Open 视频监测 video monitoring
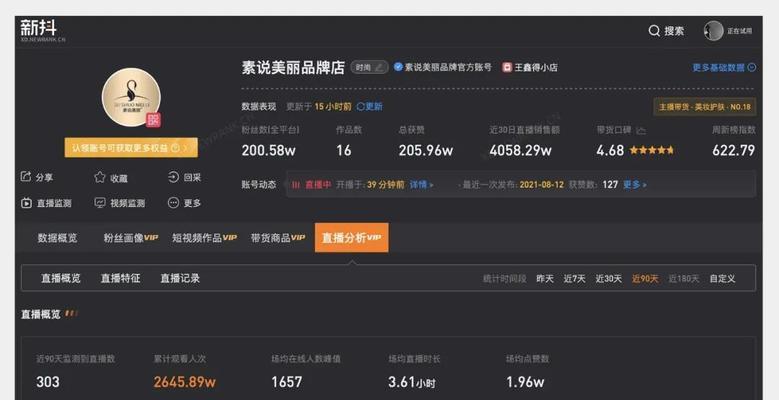 (120, 203)
